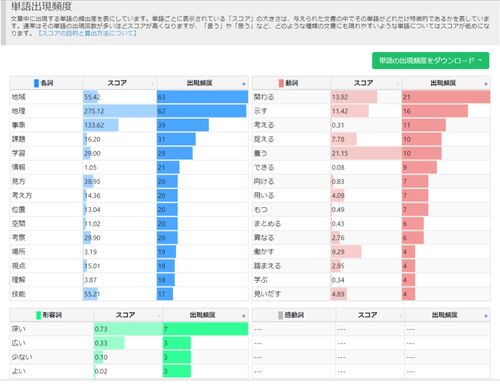Click frequency bar 7 for 深い
The width and height of the screenshot is (500, 386).
(x=205, y=329)
